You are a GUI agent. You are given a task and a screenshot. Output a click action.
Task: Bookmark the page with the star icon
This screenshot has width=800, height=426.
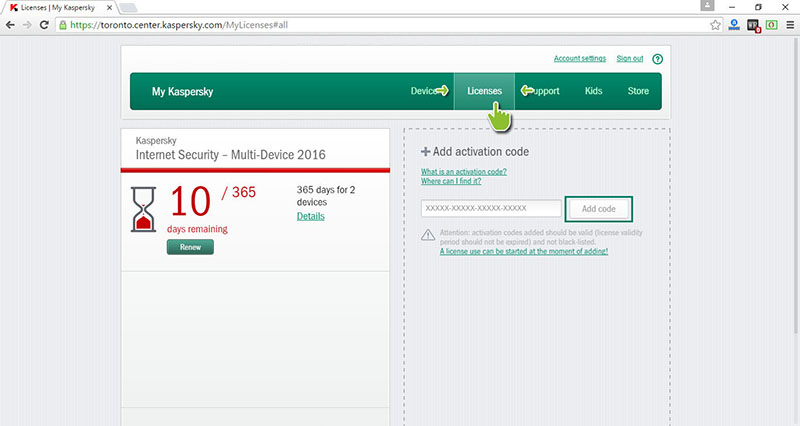pos(715,25)
